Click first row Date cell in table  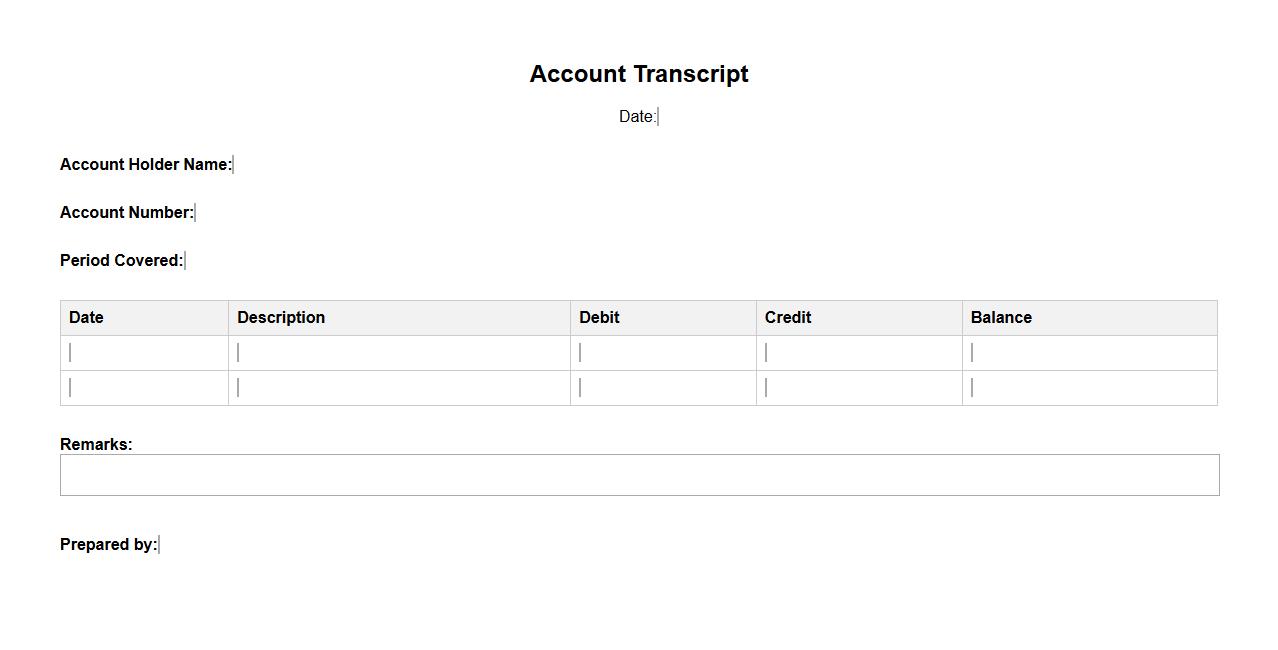[144, 353]
